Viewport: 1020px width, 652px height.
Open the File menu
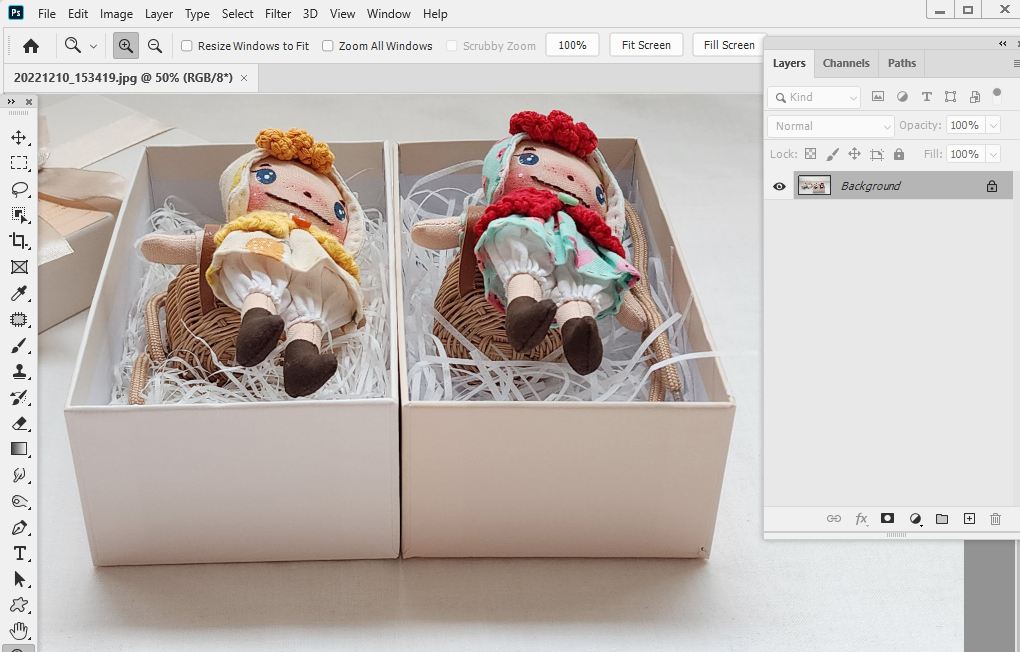pos(47,14)
